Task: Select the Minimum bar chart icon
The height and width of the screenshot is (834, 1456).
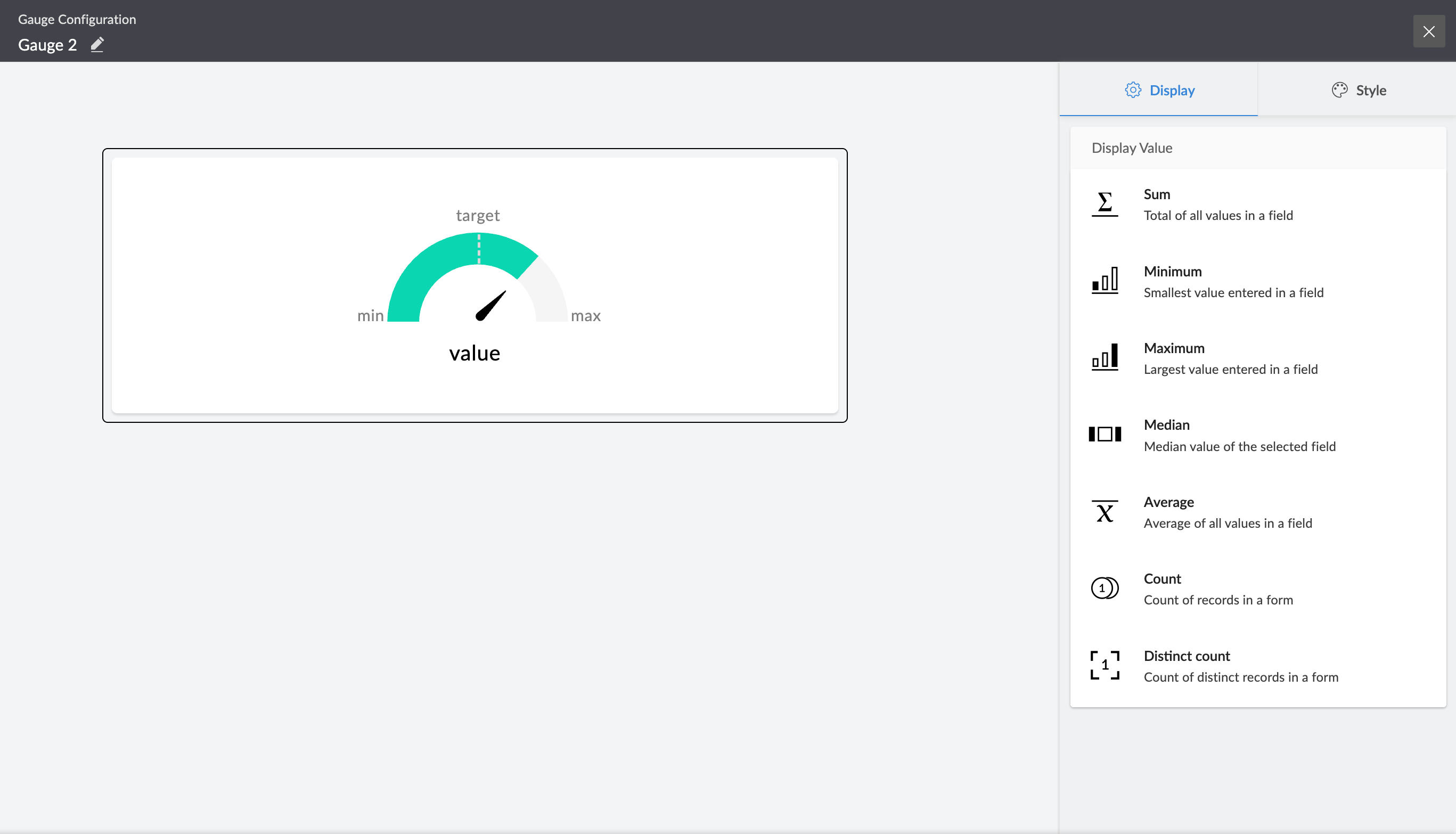Action: click(1105, 281)
